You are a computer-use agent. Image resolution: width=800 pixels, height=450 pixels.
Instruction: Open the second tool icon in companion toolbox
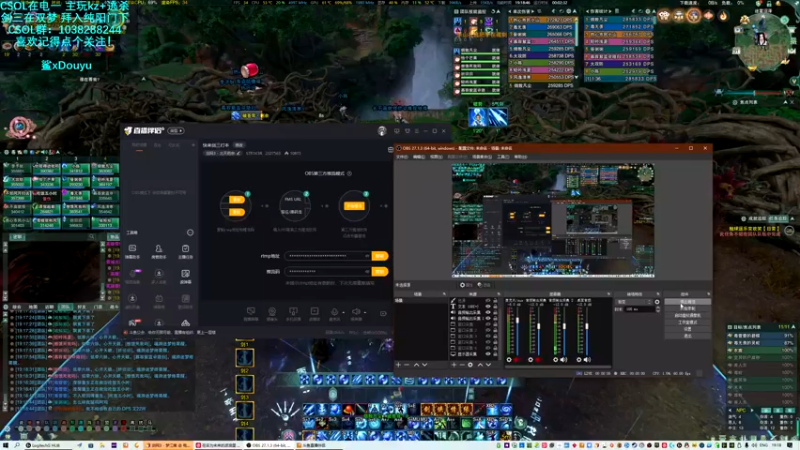(x=159, y=248)
